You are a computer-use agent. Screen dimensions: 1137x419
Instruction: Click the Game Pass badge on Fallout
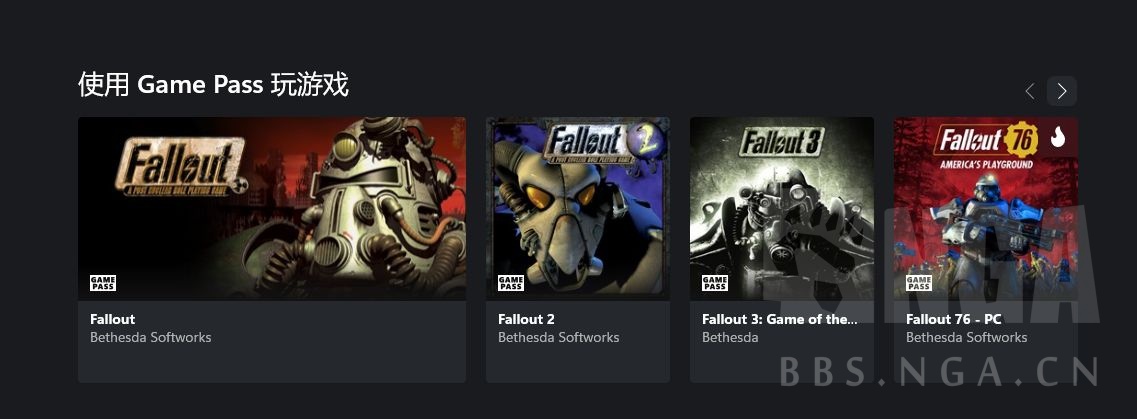(x=103, y=283)
